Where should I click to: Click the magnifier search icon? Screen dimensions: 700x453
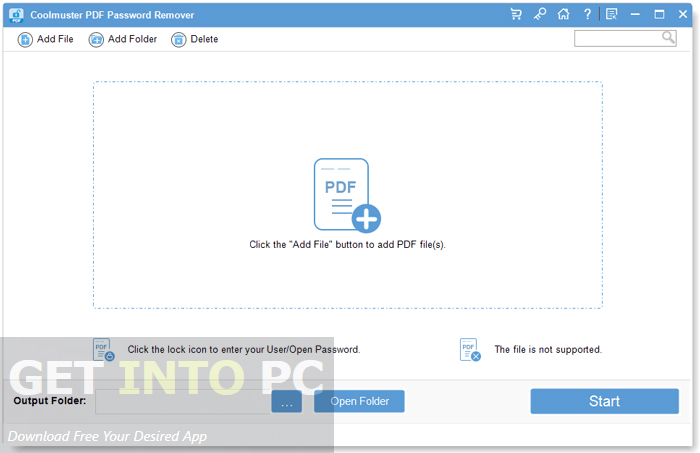[x=668, y=37]
